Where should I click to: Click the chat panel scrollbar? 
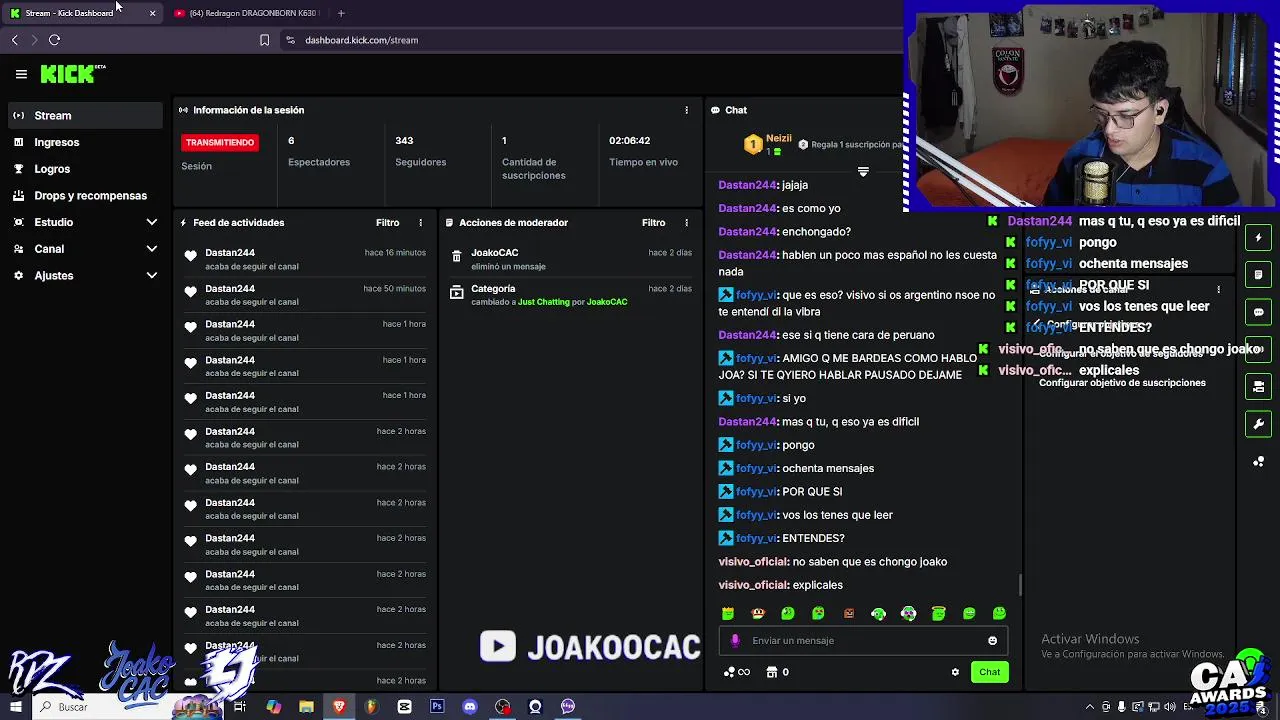click(1020, 584)
